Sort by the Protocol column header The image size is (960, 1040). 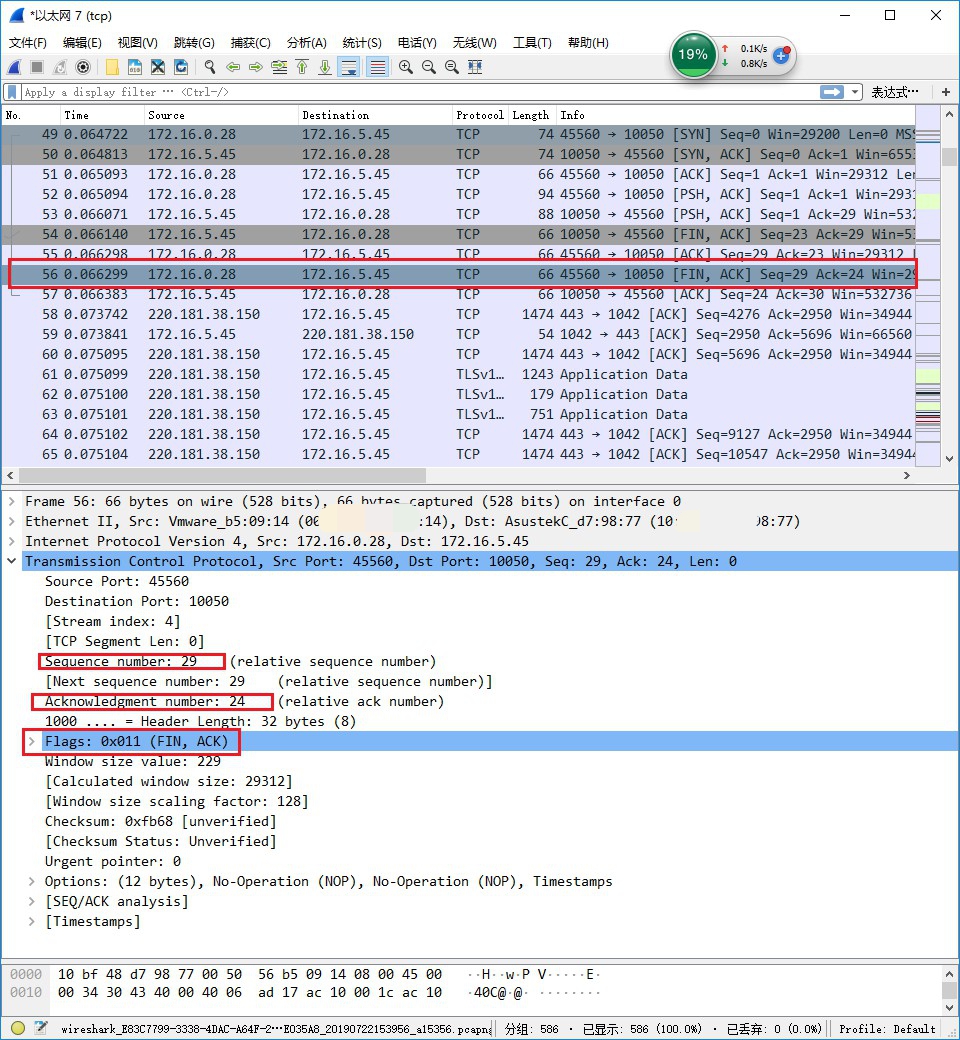(480, 115)
